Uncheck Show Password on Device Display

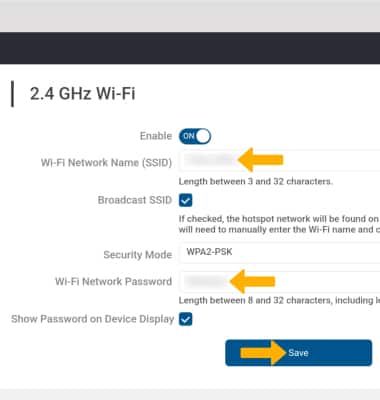(x=186, y=319)
